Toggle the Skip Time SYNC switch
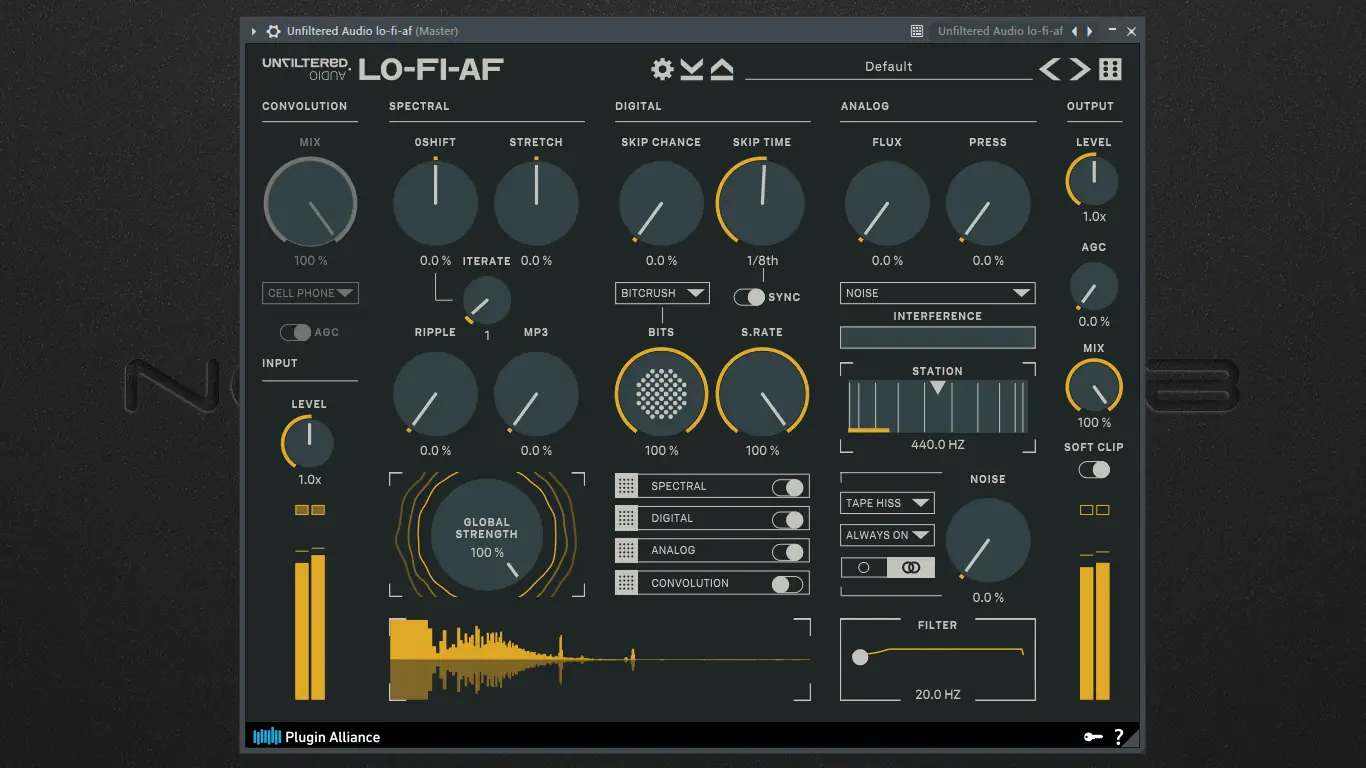 click(749, 297)
